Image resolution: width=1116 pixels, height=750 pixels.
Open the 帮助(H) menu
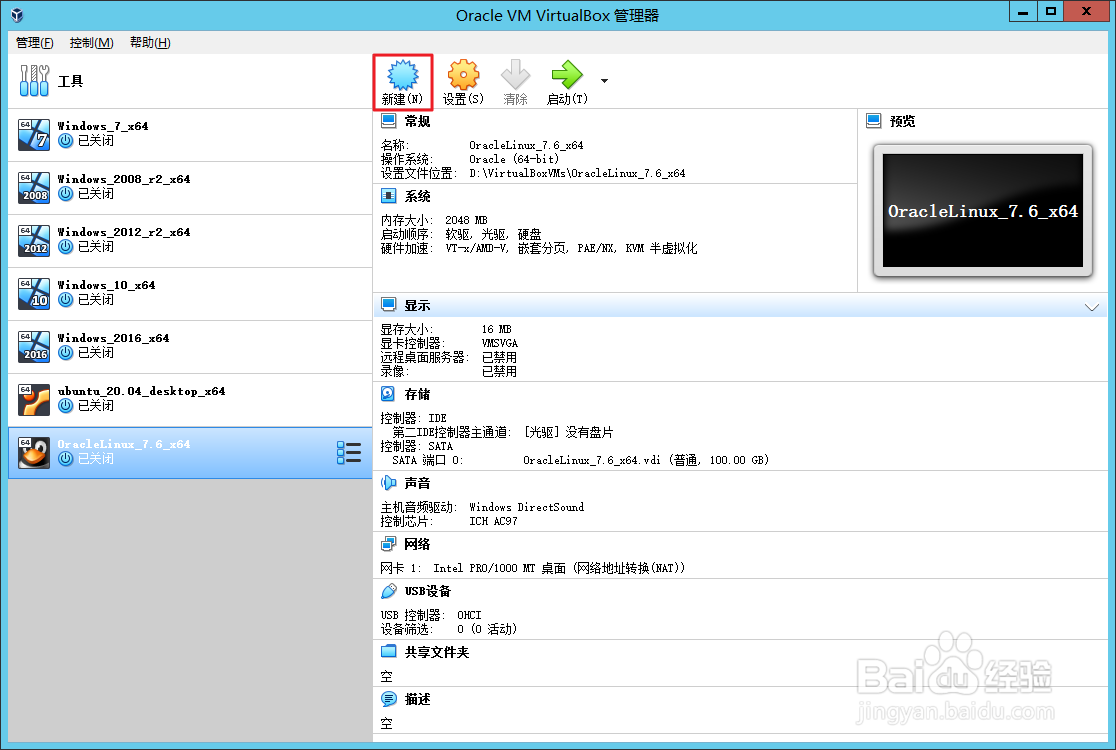point(149,43)
